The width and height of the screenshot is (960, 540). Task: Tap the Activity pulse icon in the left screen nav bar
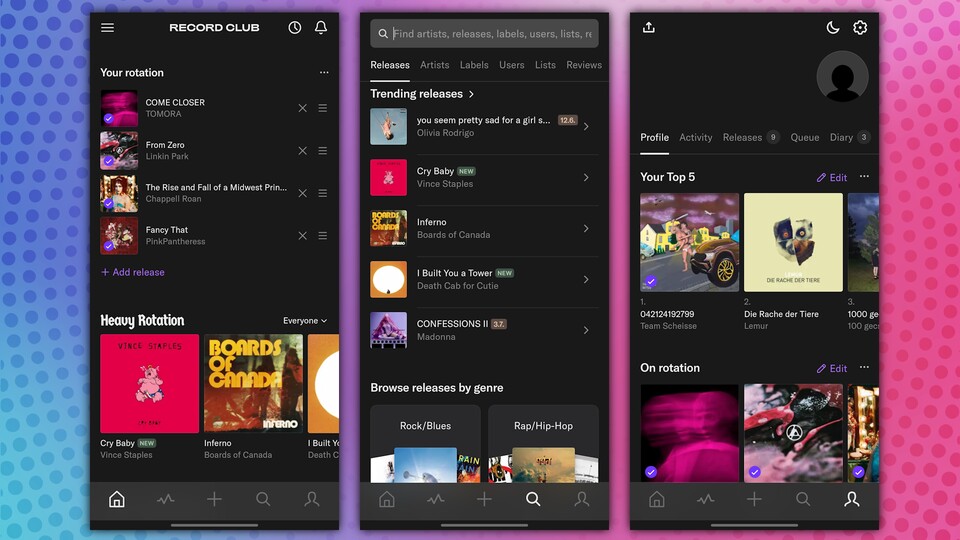pyautogui.click(x=165, y=500)
